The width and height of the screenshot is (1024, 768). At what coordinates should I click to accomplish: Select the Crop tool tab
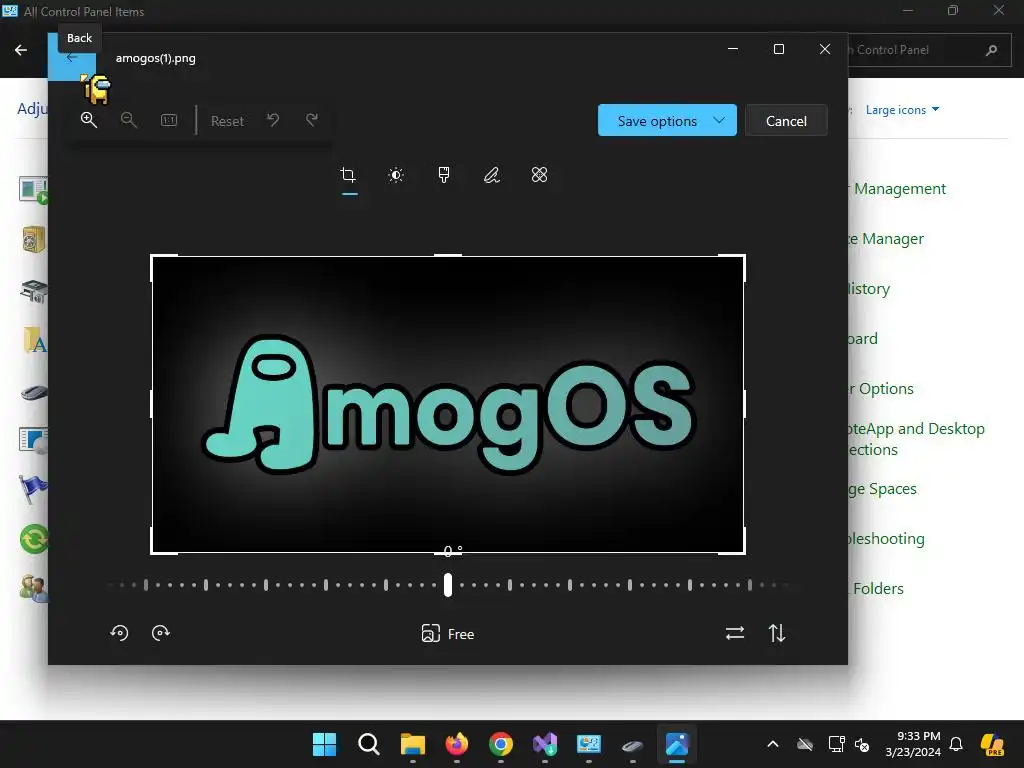point(349,175)
